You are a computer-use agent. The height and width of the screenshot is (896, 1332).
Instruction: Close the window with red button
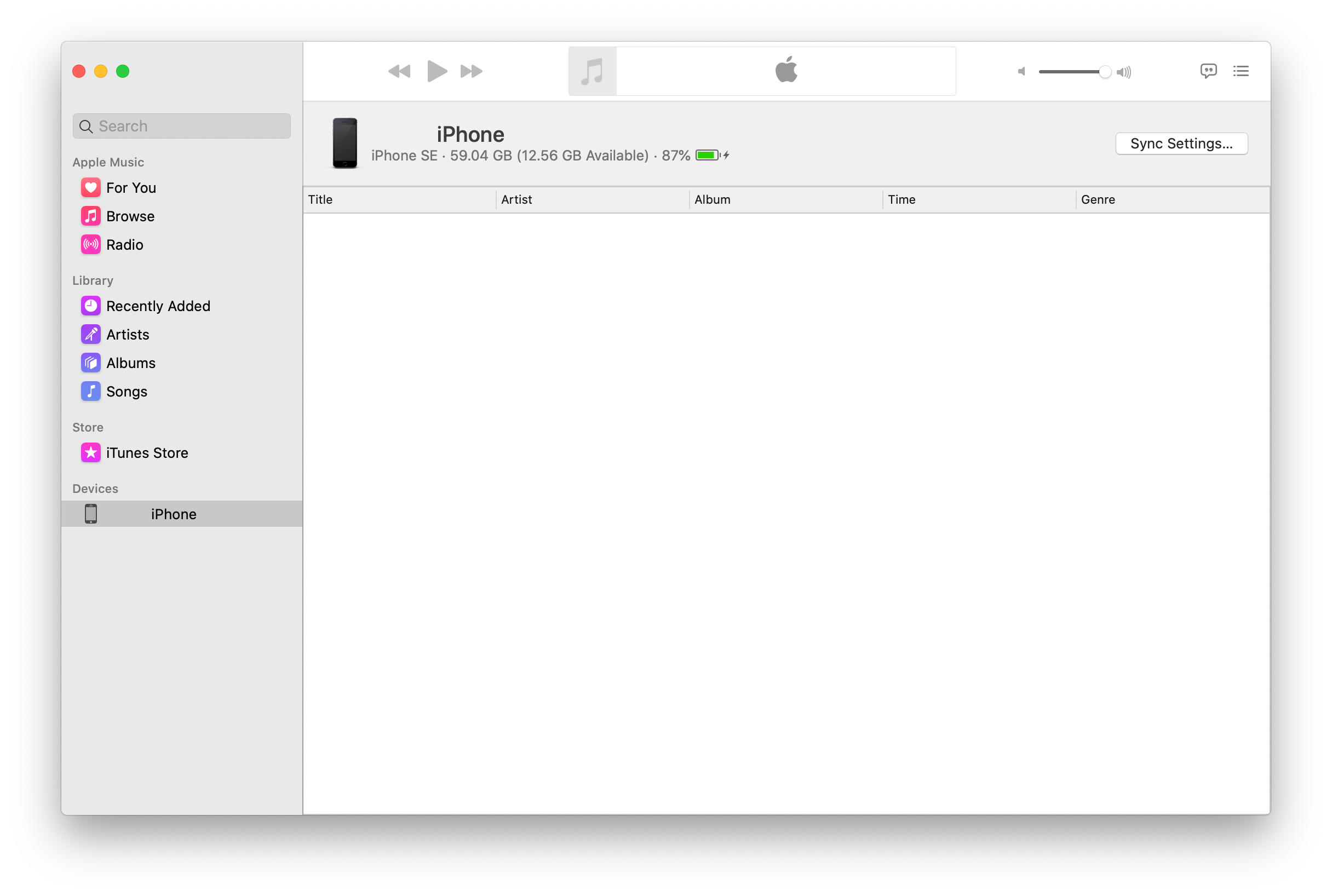[x=79, y=71]
